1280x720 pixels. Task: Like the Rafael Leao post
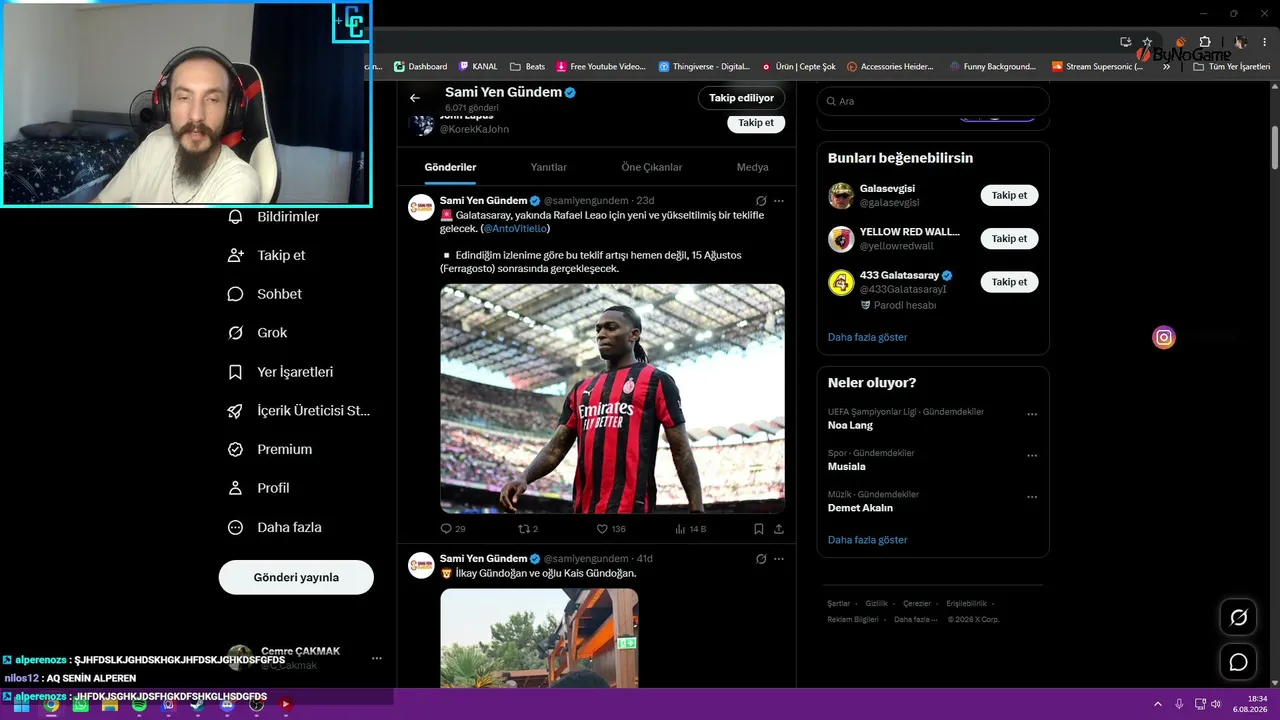click(611, 529)
